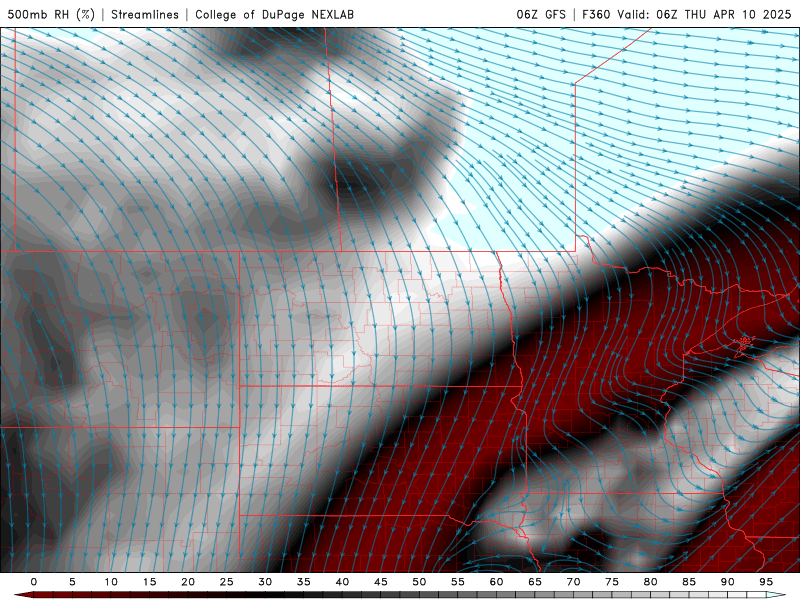
Task: Click "College of DuPage NEXLAB" text
Action: (274, 14)
